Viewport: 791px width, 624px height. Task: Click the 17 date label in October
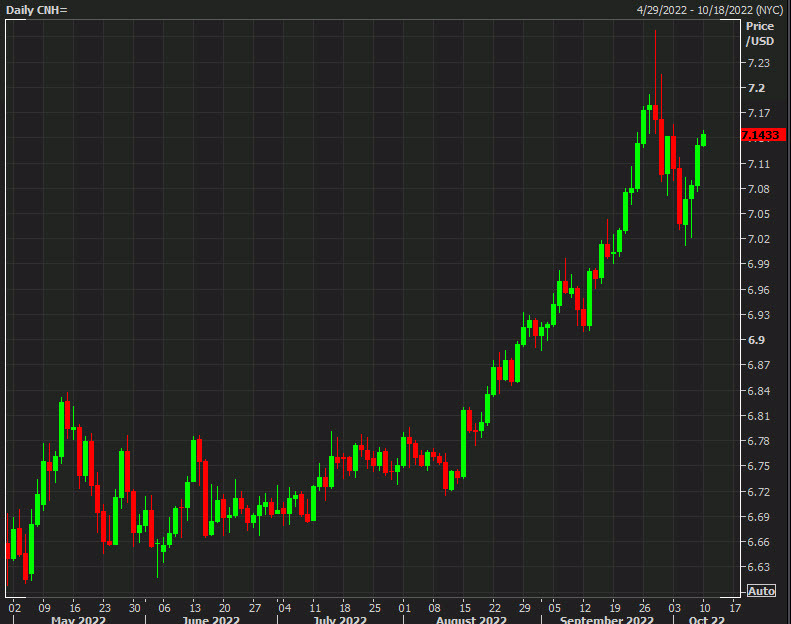pyautogui.click(x=735, y=608)
